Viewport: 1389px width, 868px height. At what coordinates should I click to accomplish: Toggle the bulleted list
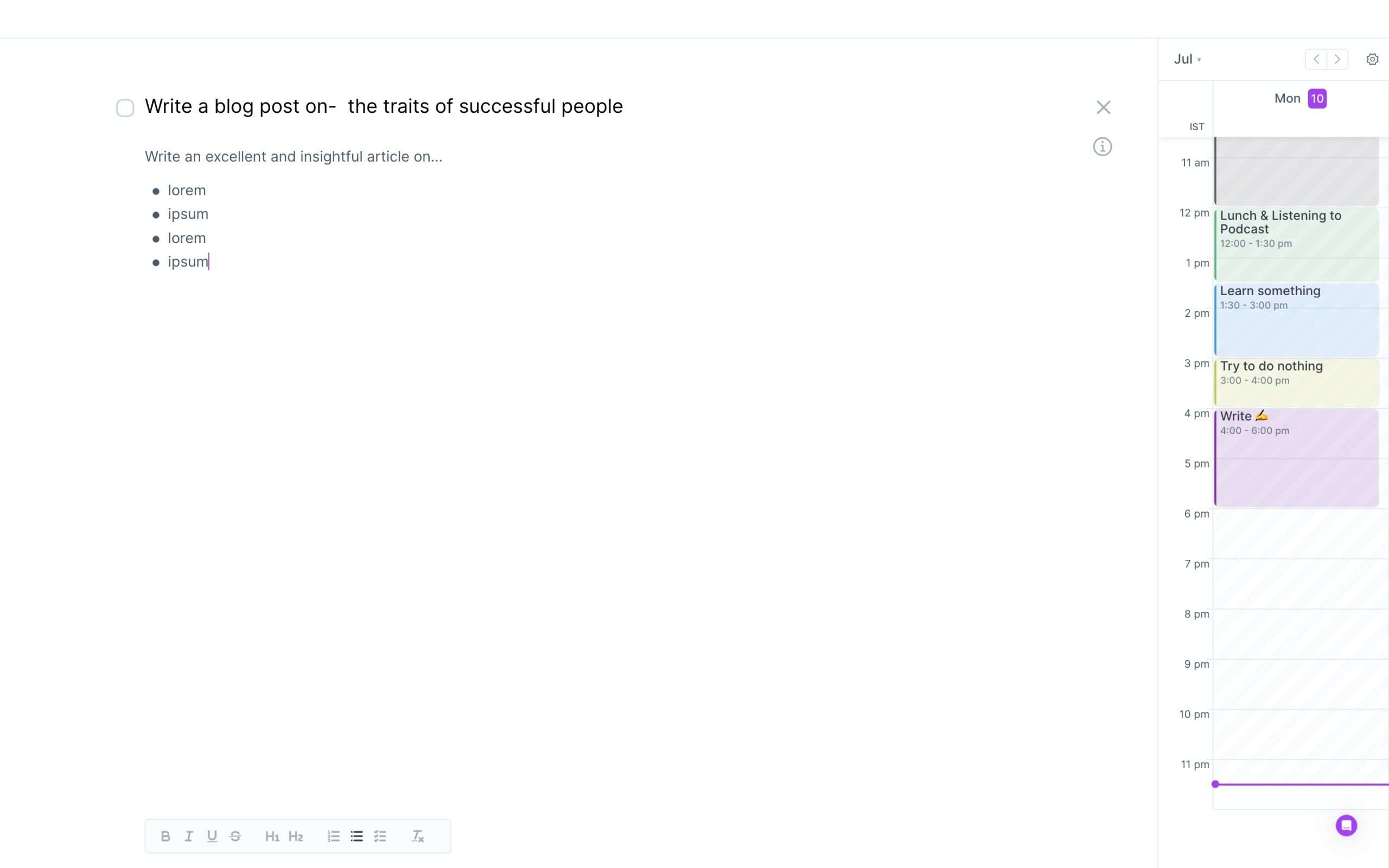pos(357,836)
